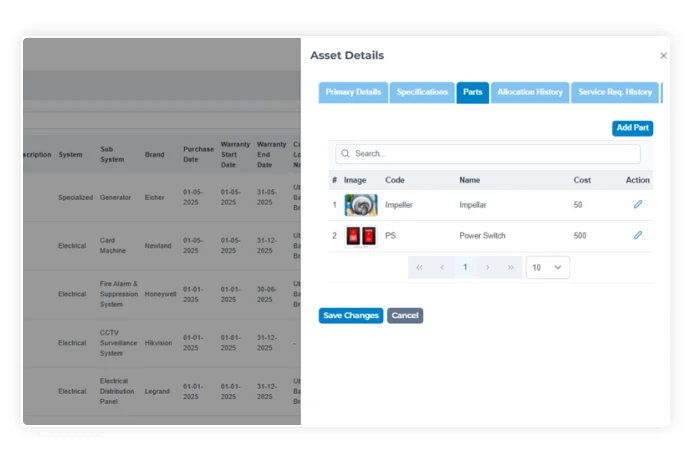The height and width of the screenshot is (462, 691).
Task: Click the Cancel button
Action: point(405,315)
